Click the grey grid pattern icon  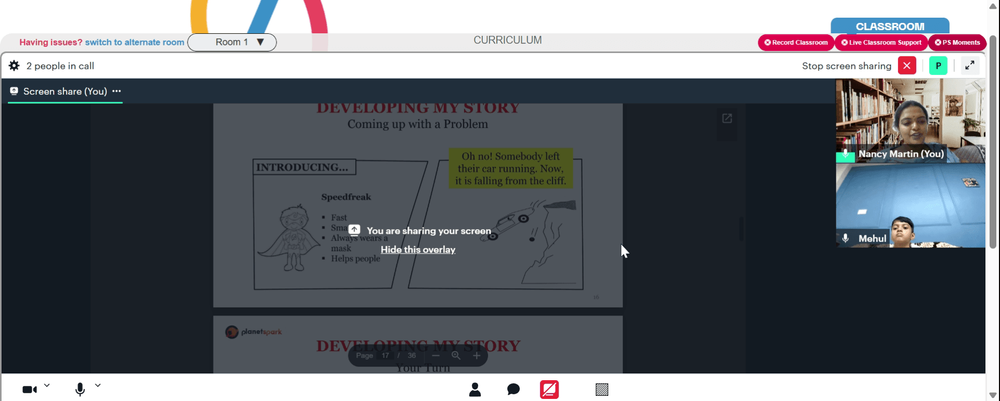[x=601, y=390]
